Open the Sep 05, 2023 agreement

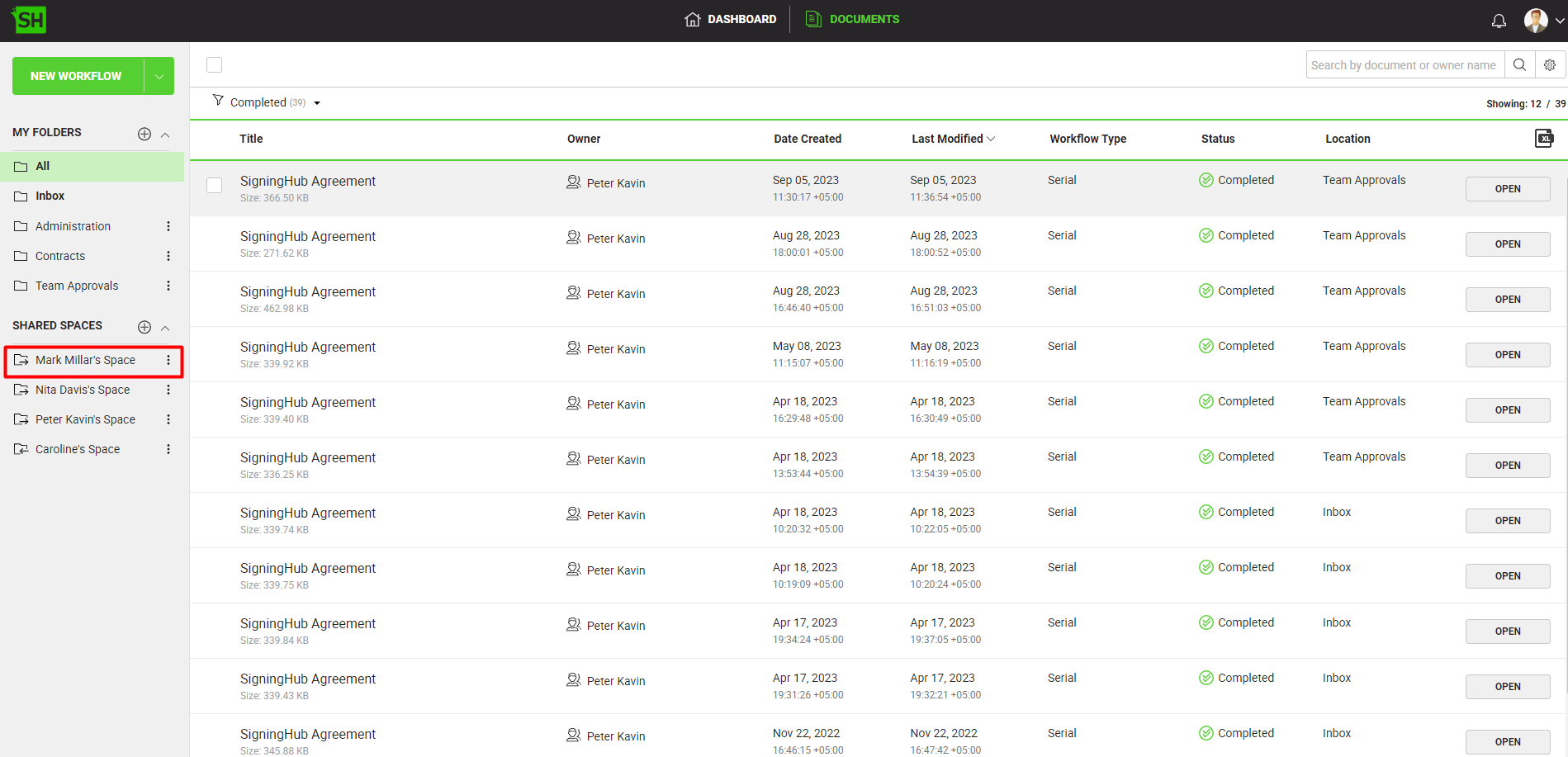[1507, 189]
